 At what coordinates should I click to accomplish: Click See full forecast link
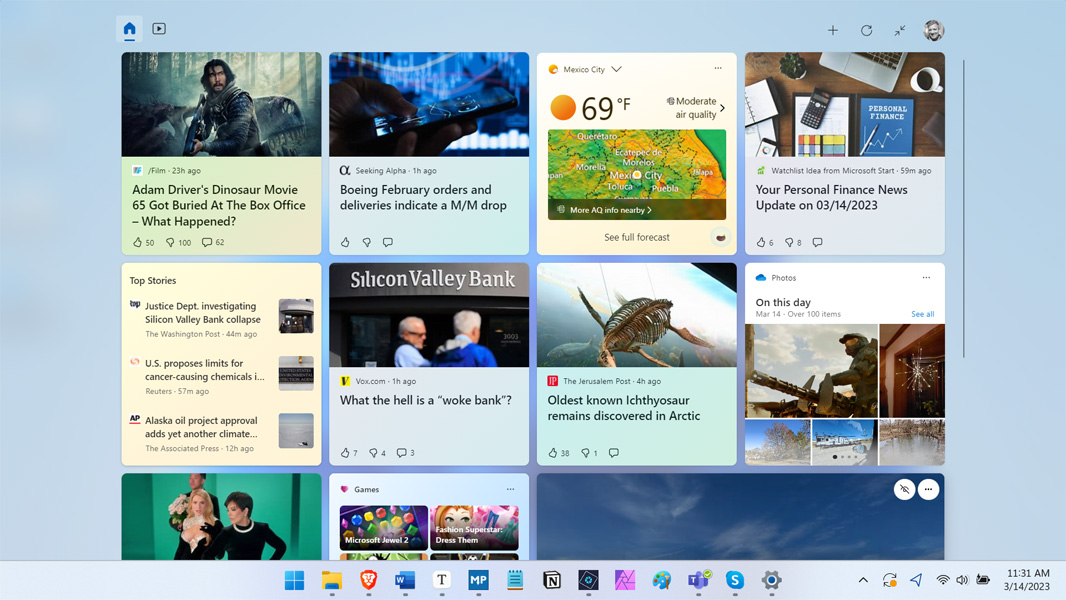click(636, 237)
